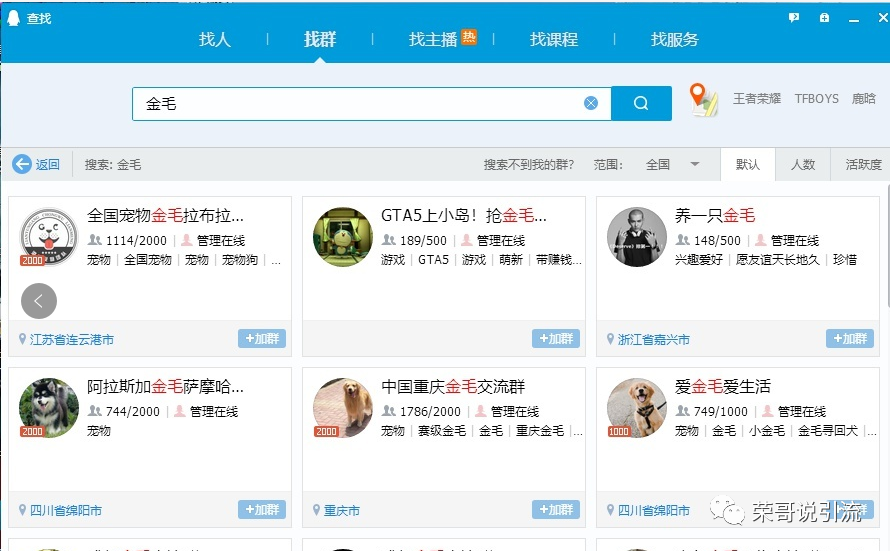Open group title 阿拉斯加金毛萨摩哈...
This screenshot has width=890, height=551.
click(x=165, y=387)
